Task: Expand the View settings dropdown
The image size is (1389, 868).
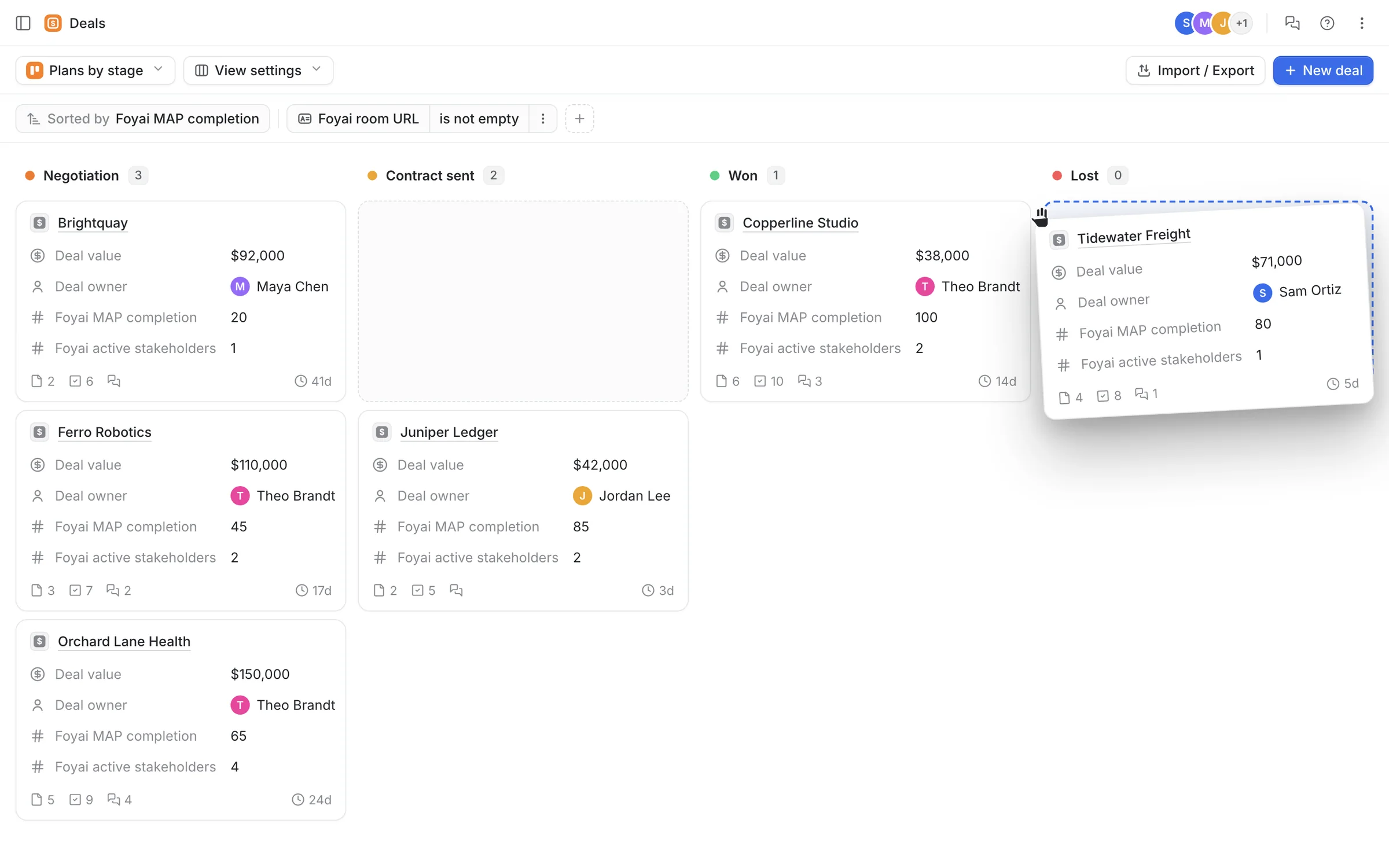Action: [258, 71]
